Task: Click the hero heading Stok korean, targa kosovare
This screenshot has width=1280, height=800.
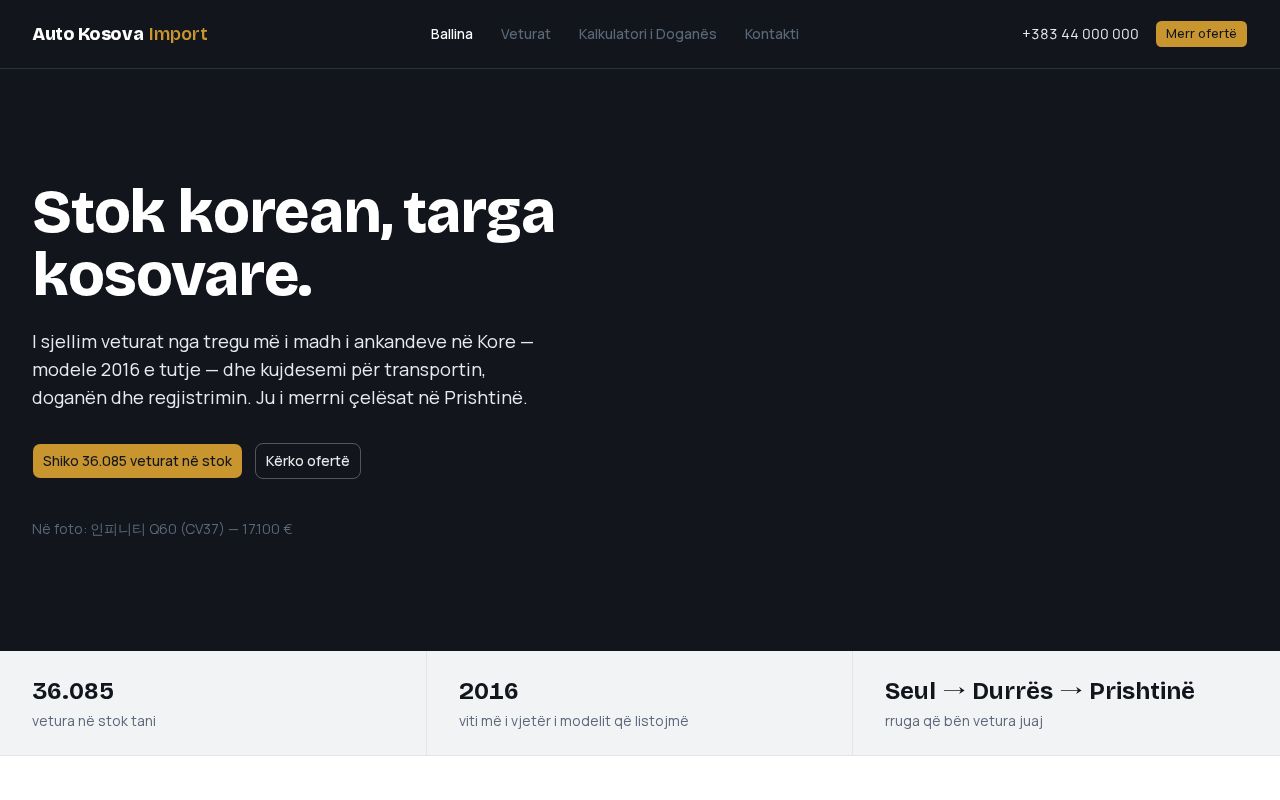Action: [294, 242]
